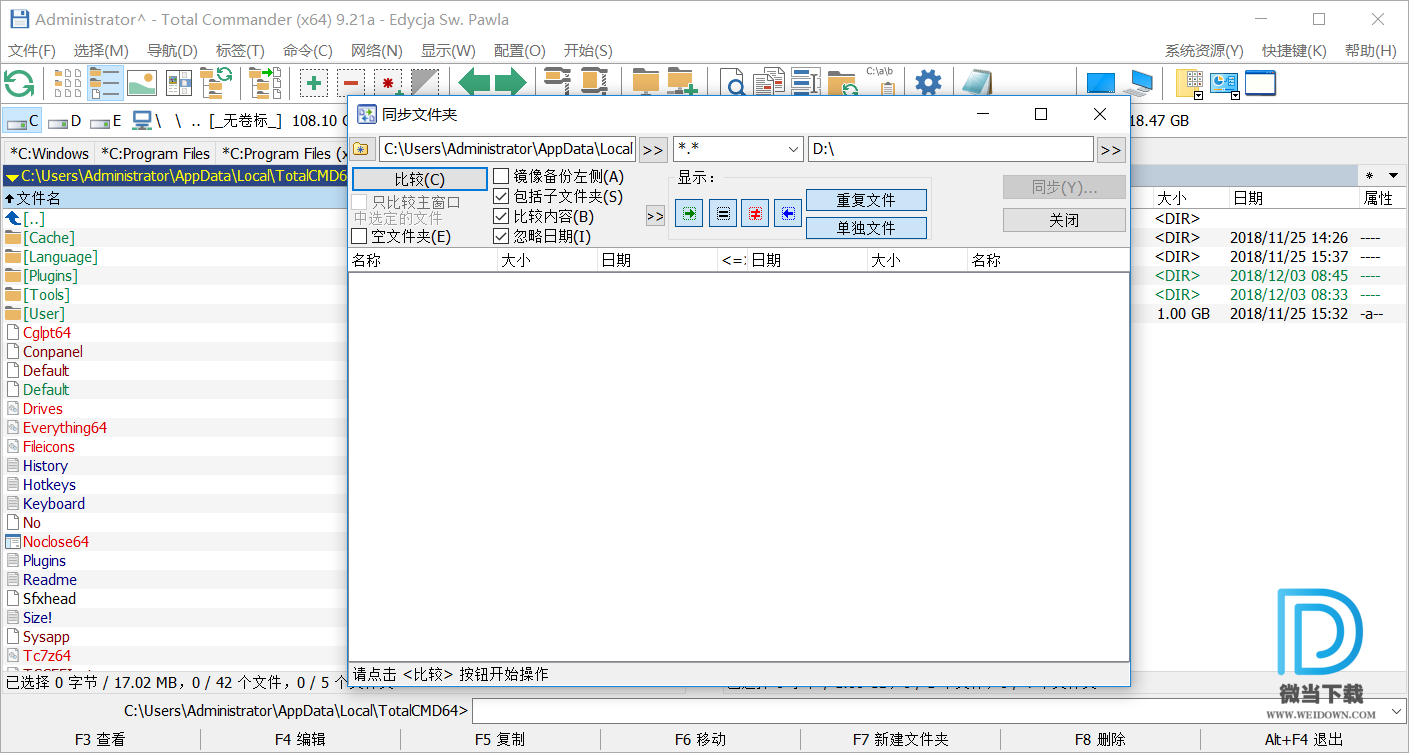The height and width of the screenshot is (753, 1409).
Task: Open thumbnail view icon in toolbar
Action: [142, 83]
